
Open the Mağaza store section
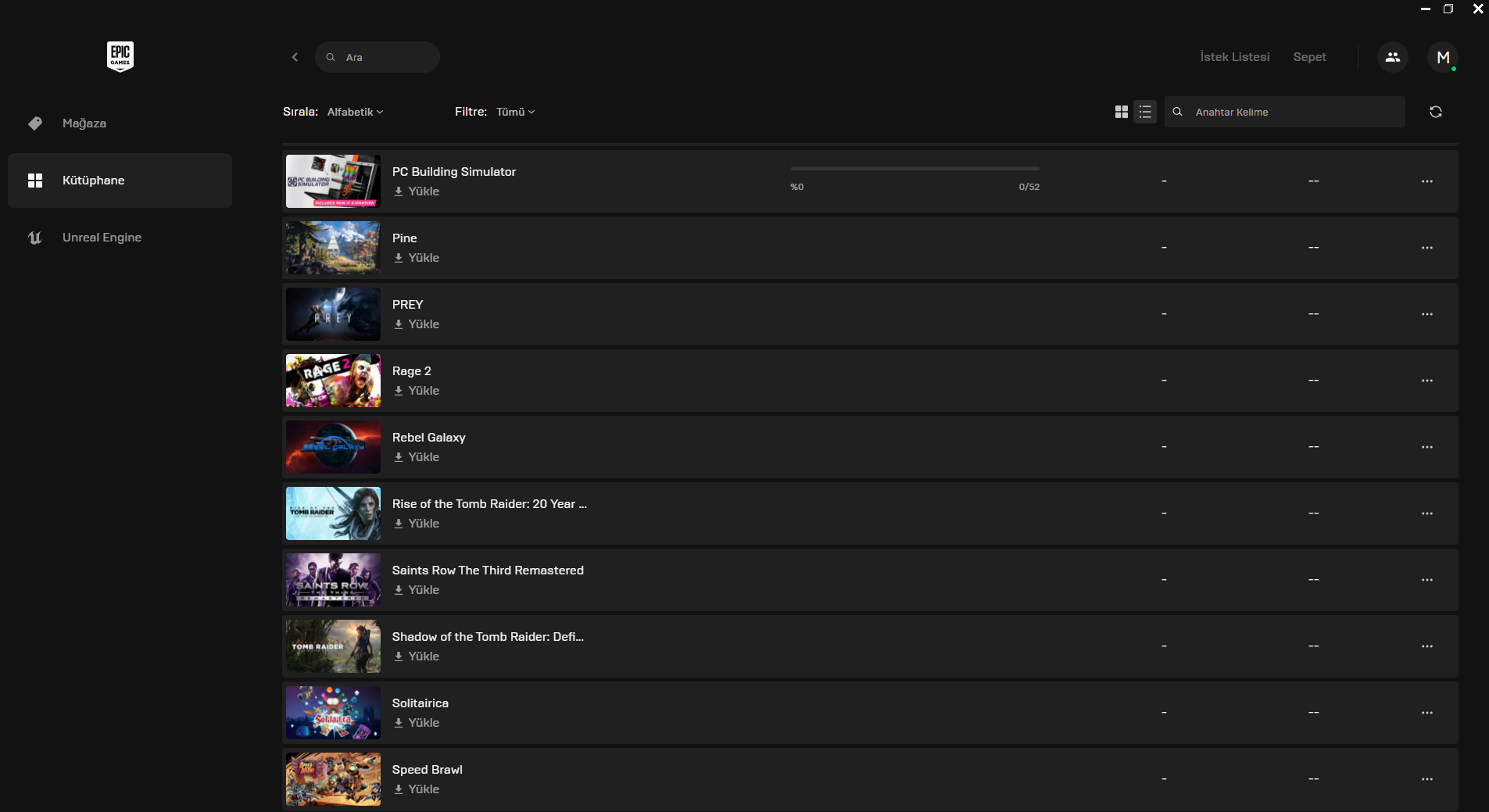120,123
